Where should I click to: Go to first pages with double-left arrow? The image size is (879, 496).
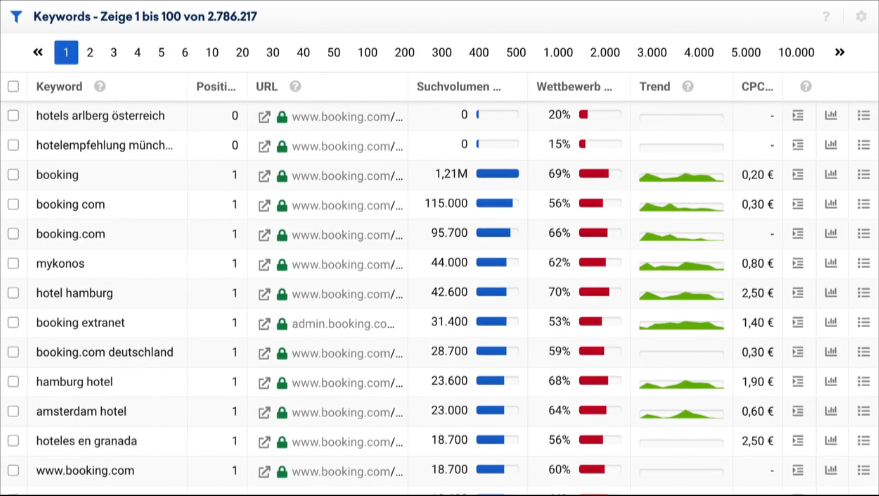(38, 52)
